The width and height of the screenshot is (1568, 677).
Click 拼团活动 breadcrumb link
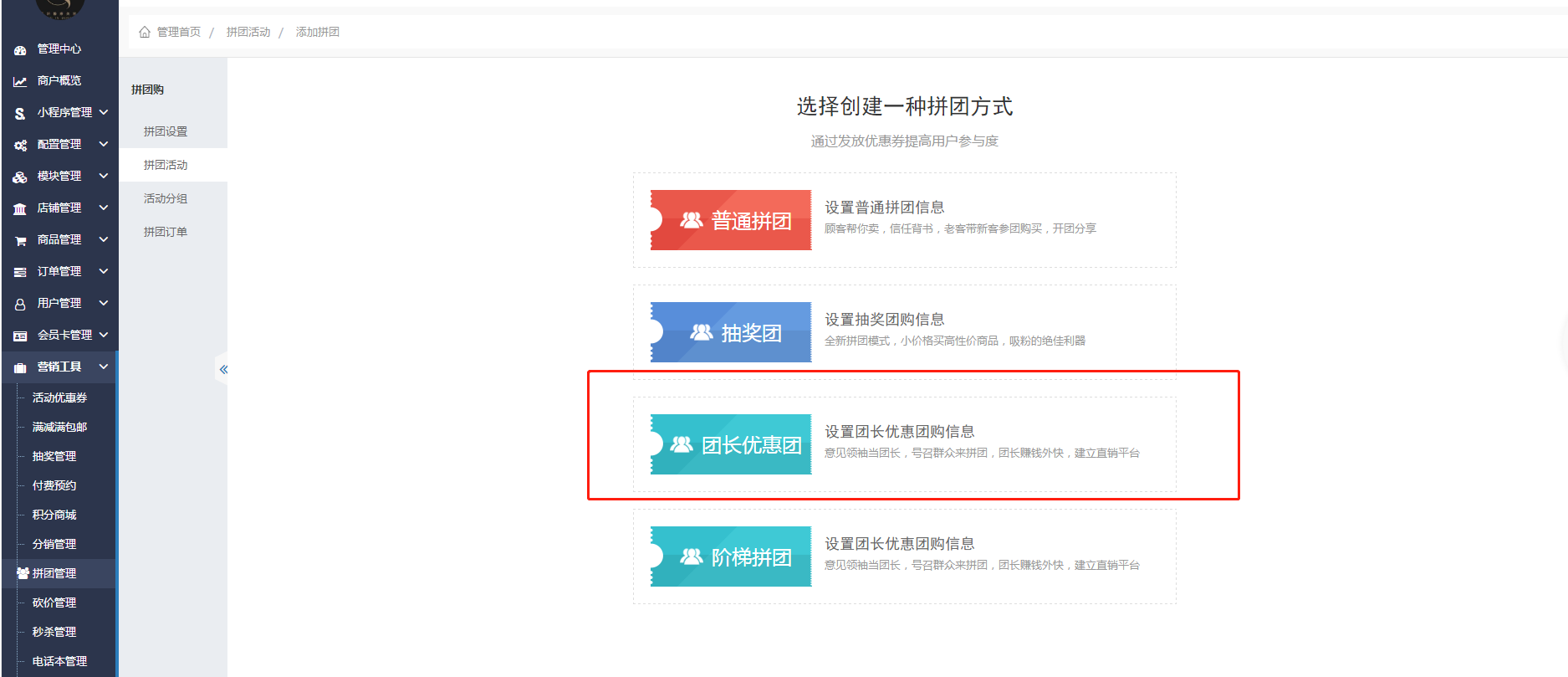point(248,32)
